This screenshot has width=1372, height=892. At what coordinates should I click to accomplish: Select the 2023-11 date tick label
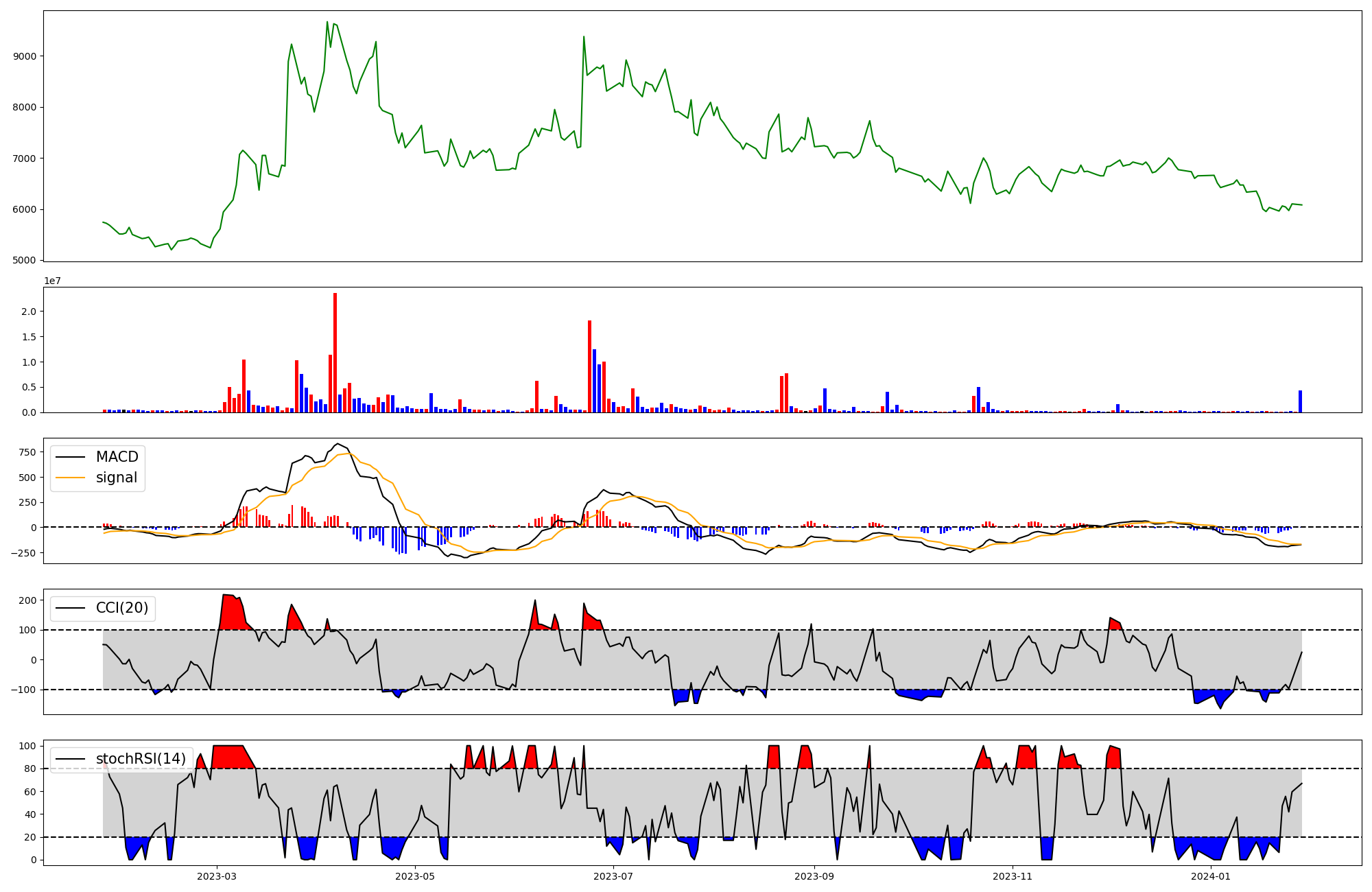pyautogui.click(x=1013, y=876)
